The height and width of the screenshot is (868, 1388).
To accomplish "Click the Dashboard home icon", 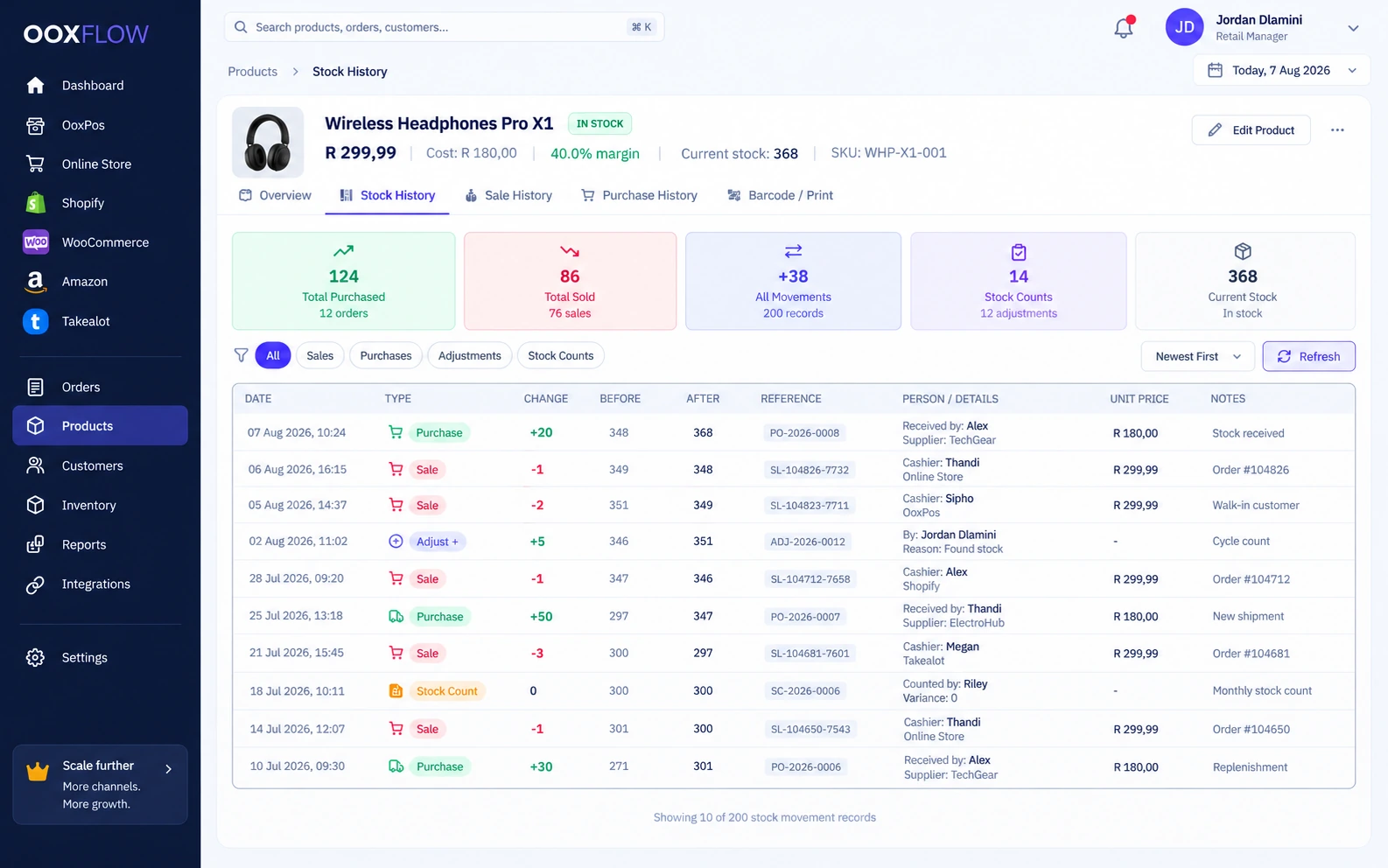I will click(x=35, y=85).
